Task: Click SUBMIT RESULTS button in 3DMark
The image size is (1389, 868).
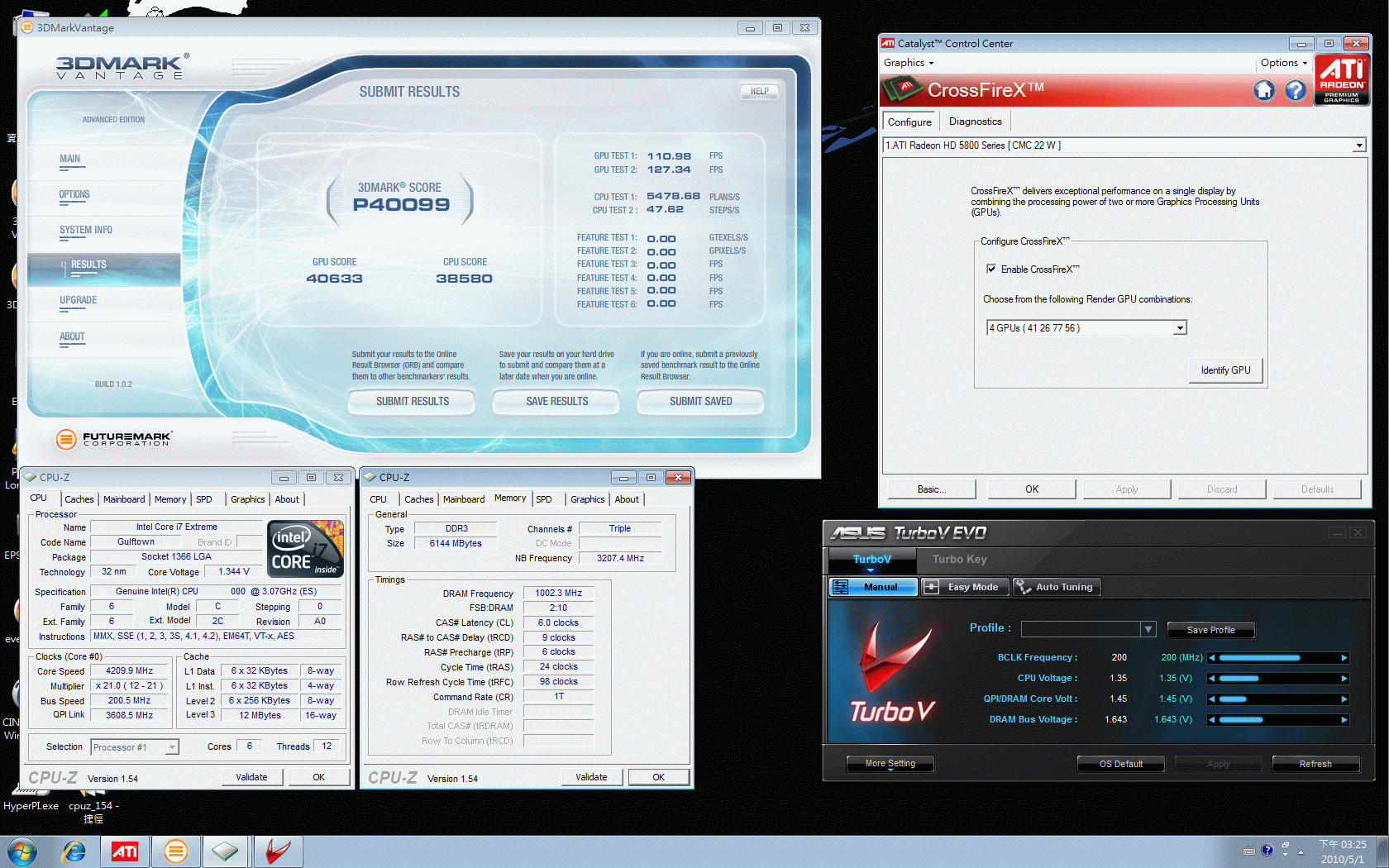Action: (413, 402)
